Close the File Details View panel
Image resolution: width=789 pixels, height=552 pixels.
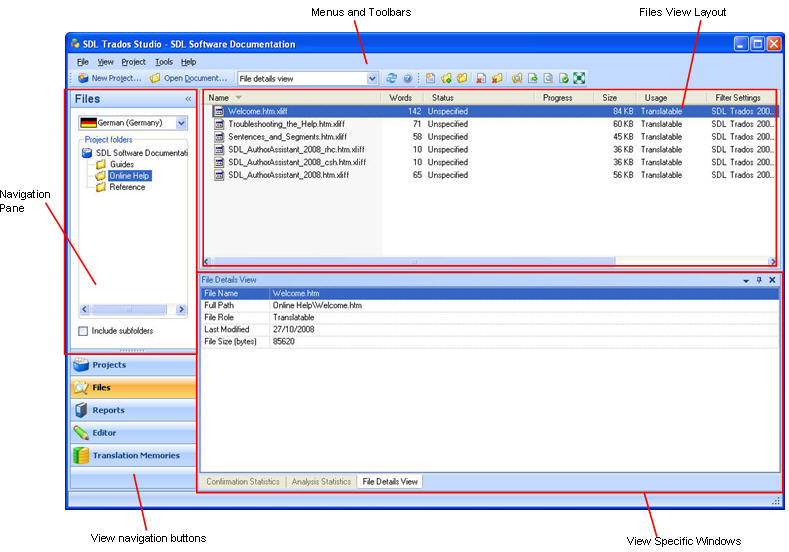(x=772, y=280)
